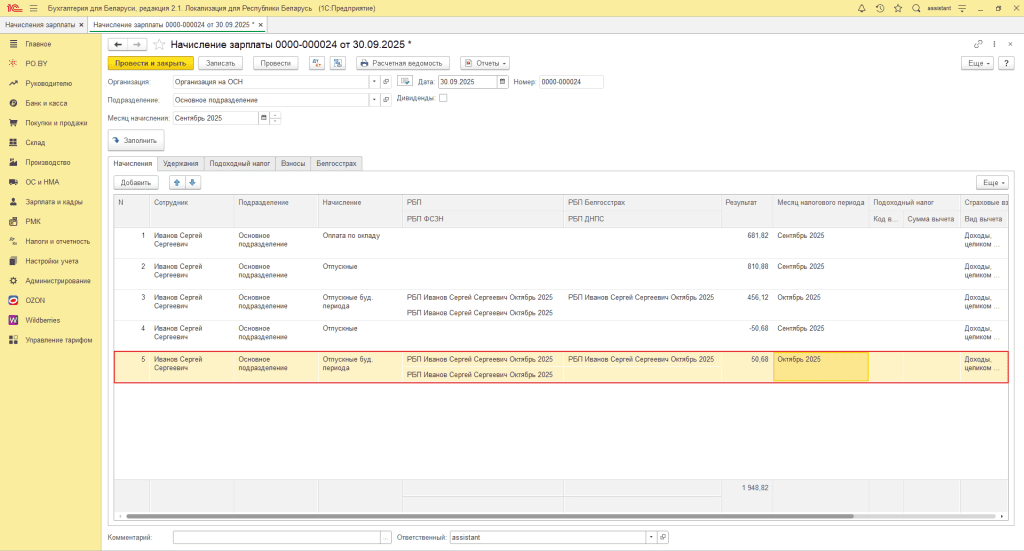Viewport: 1024px width, 551px height.
Task: Move the row down with arrow icon
Action: tap(193, 183)
